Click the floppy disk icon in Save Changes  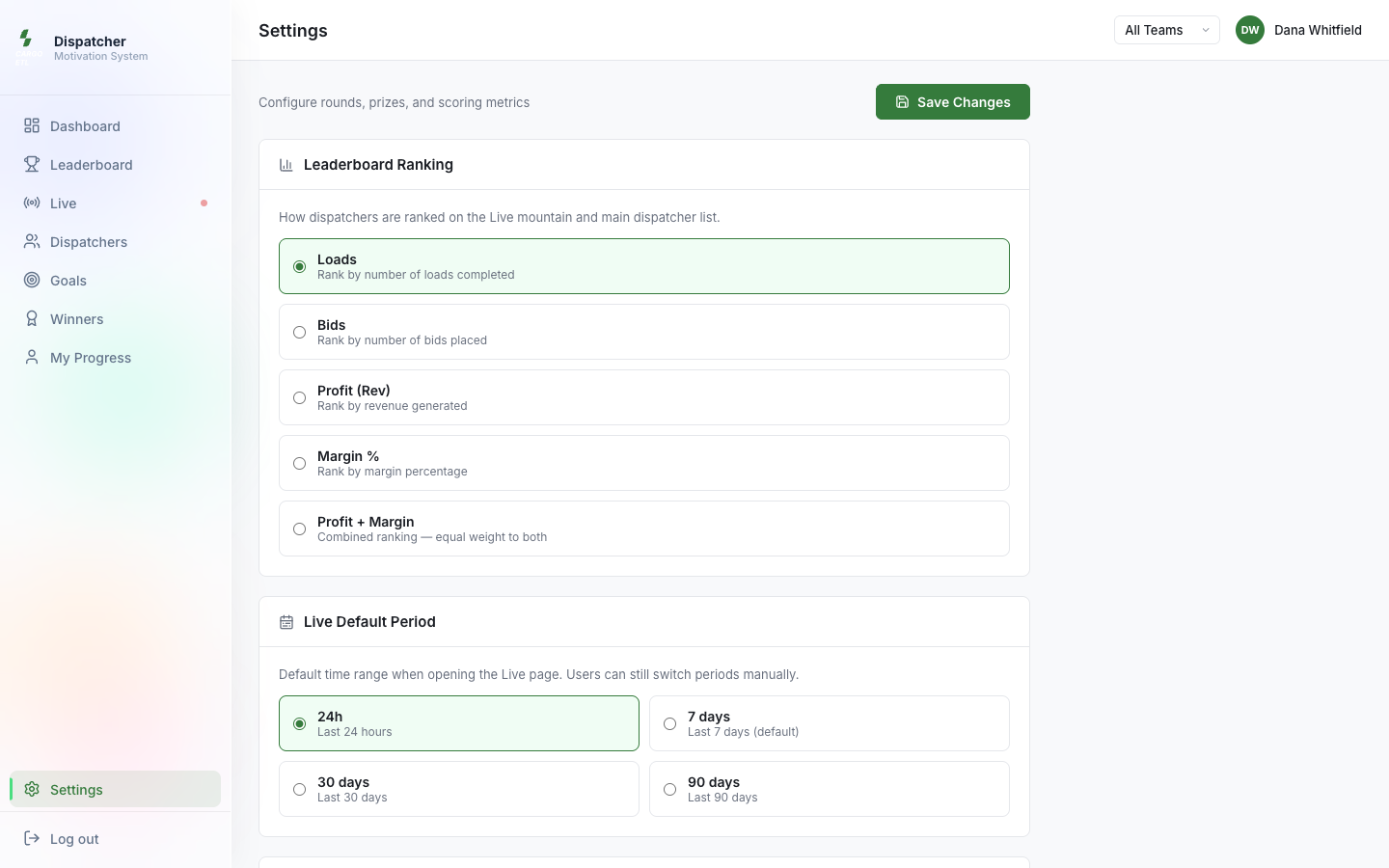pyautogui.click(x=902, y=102)
